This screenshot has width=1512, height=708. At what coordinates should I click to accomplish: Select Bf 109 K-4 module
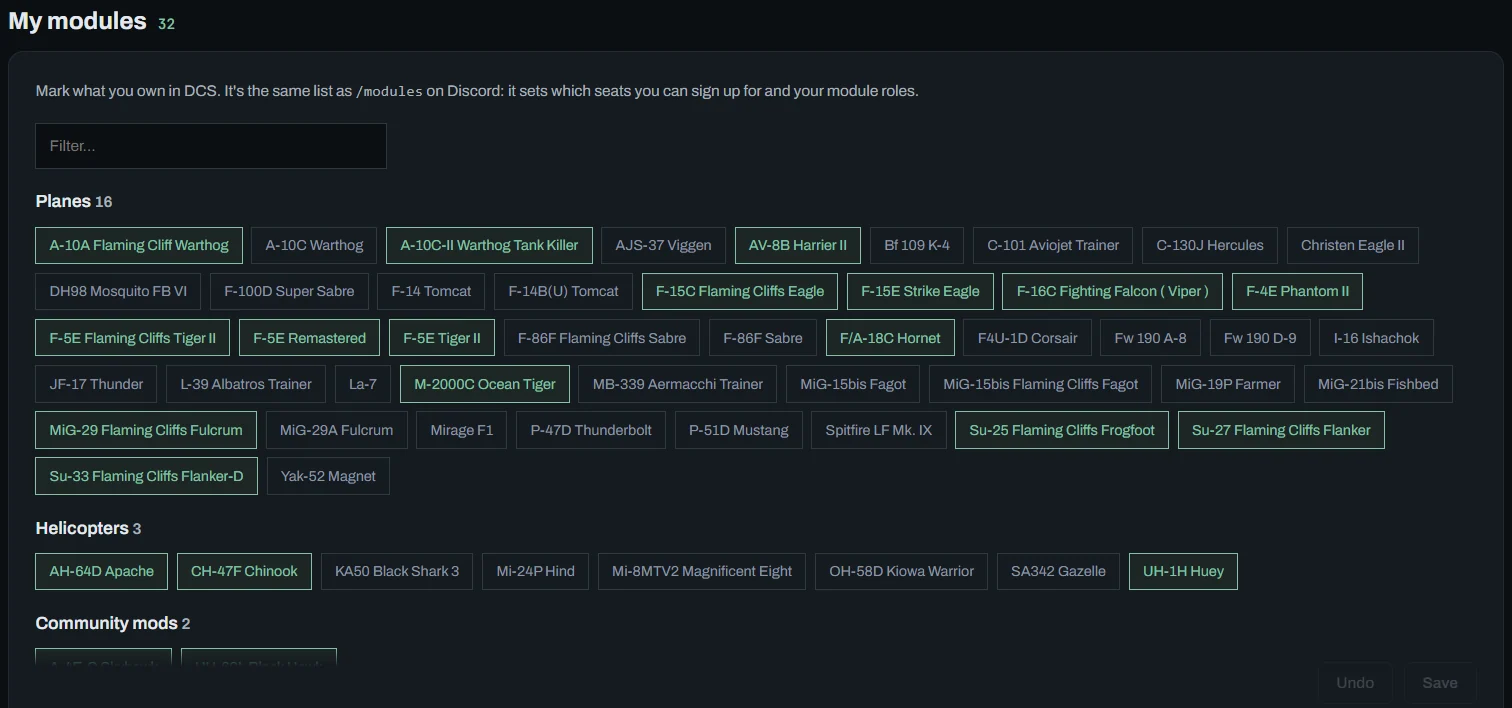pyautogui.click(x=917, y=245)
